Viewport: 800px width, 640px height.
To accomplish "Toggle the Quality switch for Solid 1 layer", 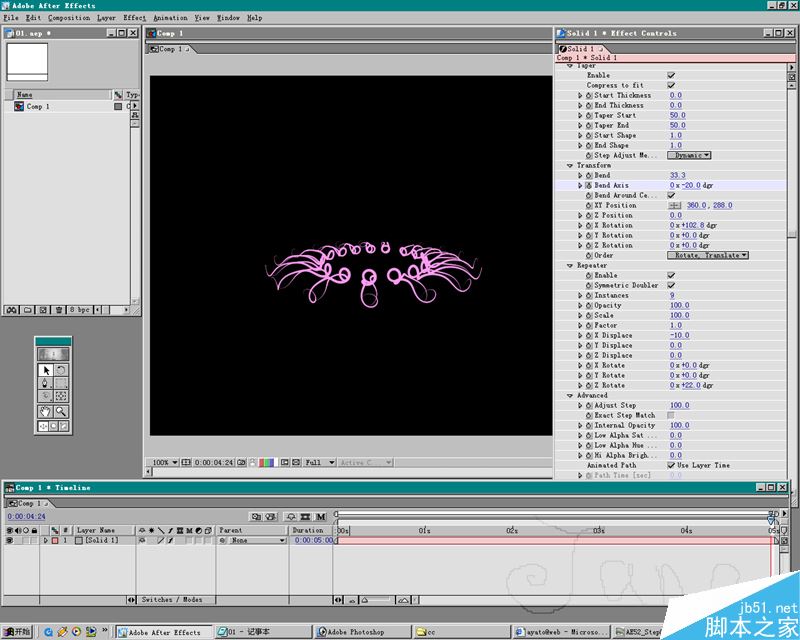I will pos(160,540).
